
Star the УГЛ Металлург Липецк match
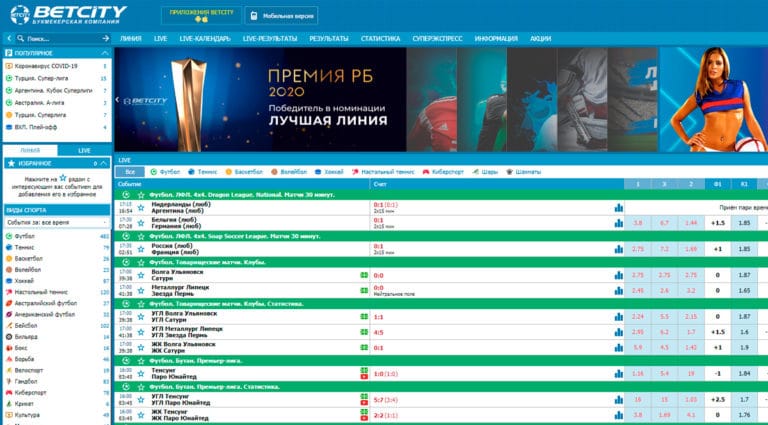tap(141, 332)
